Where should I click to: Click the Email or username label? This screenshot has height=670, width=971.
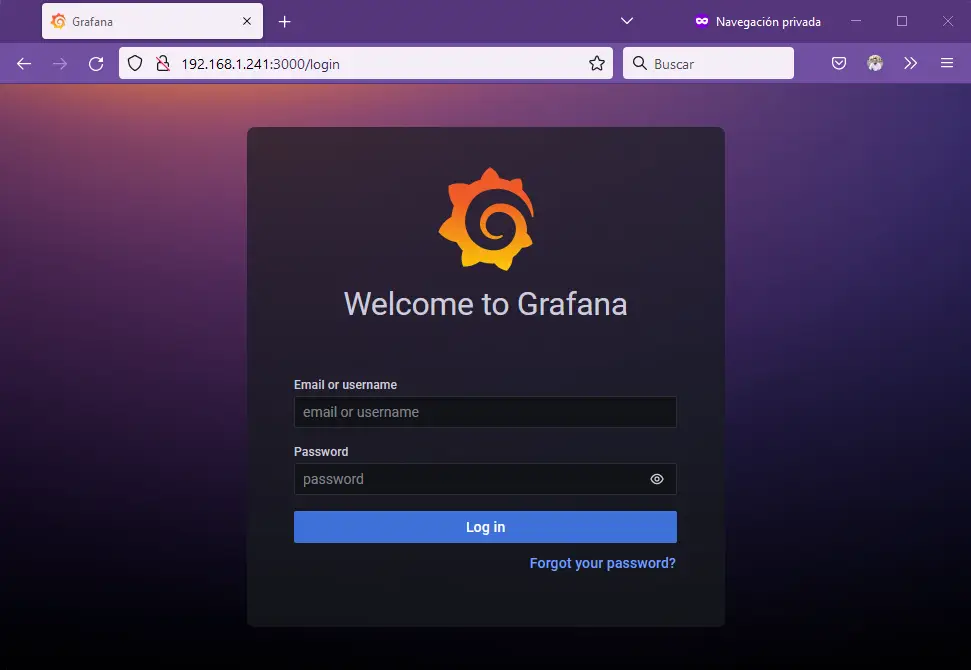pyautogui.click(x=346, y=385)
